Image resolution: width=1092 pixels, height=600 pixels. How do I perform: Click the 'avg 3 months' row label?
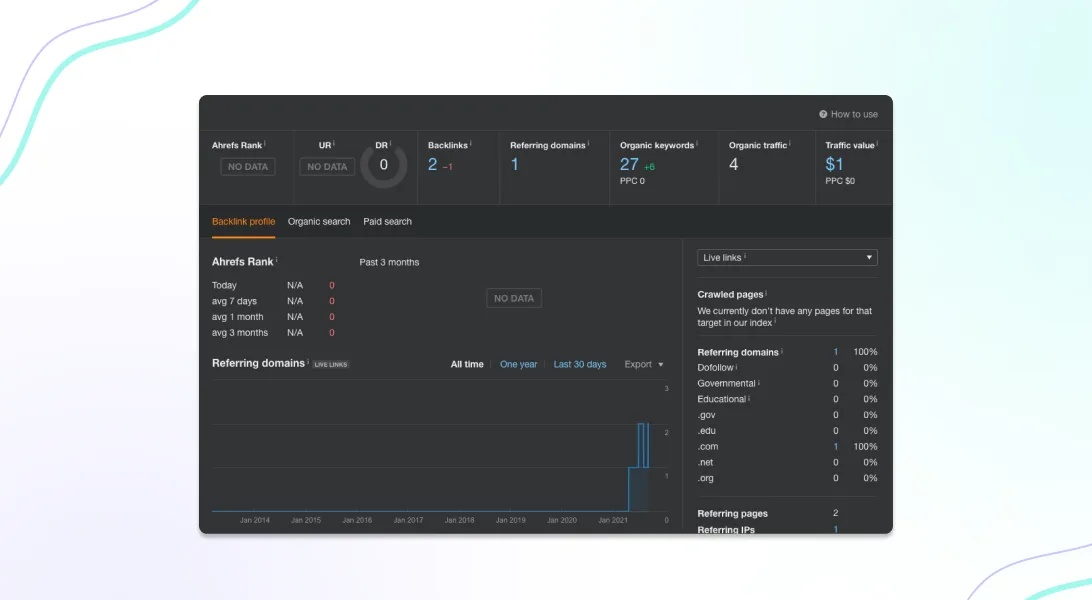pyautogui.click(x=240, y=333)
